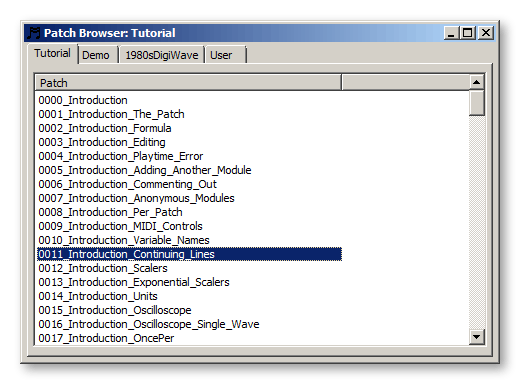The width and height of the screenshot is (520, 384).
Task: Click the Patch Browser title bar app icon
Action: tap(34, 33)
